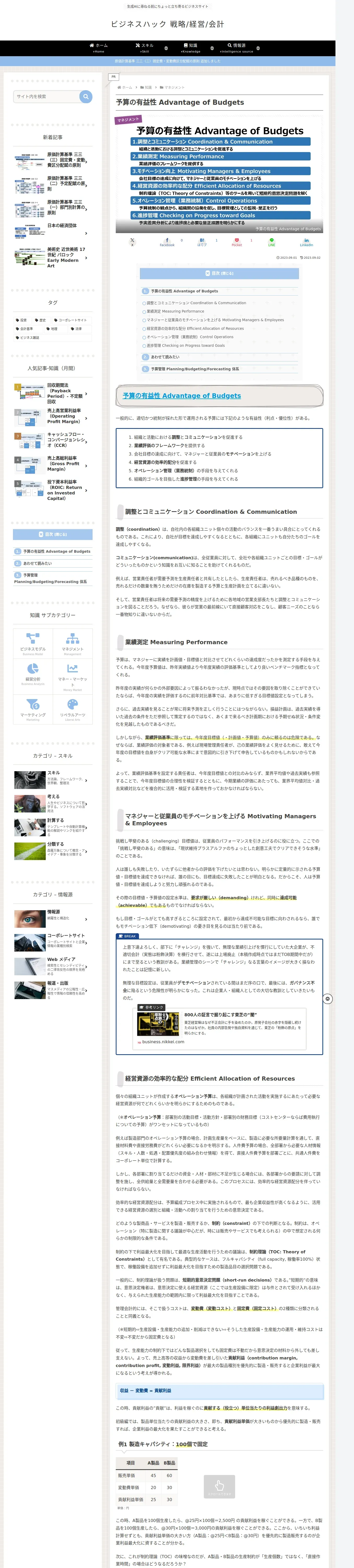The height and width of the screenshot is (1568, 354).
Task: Open the 知識 Knowledge nav menu item
Action: [190, 48]
